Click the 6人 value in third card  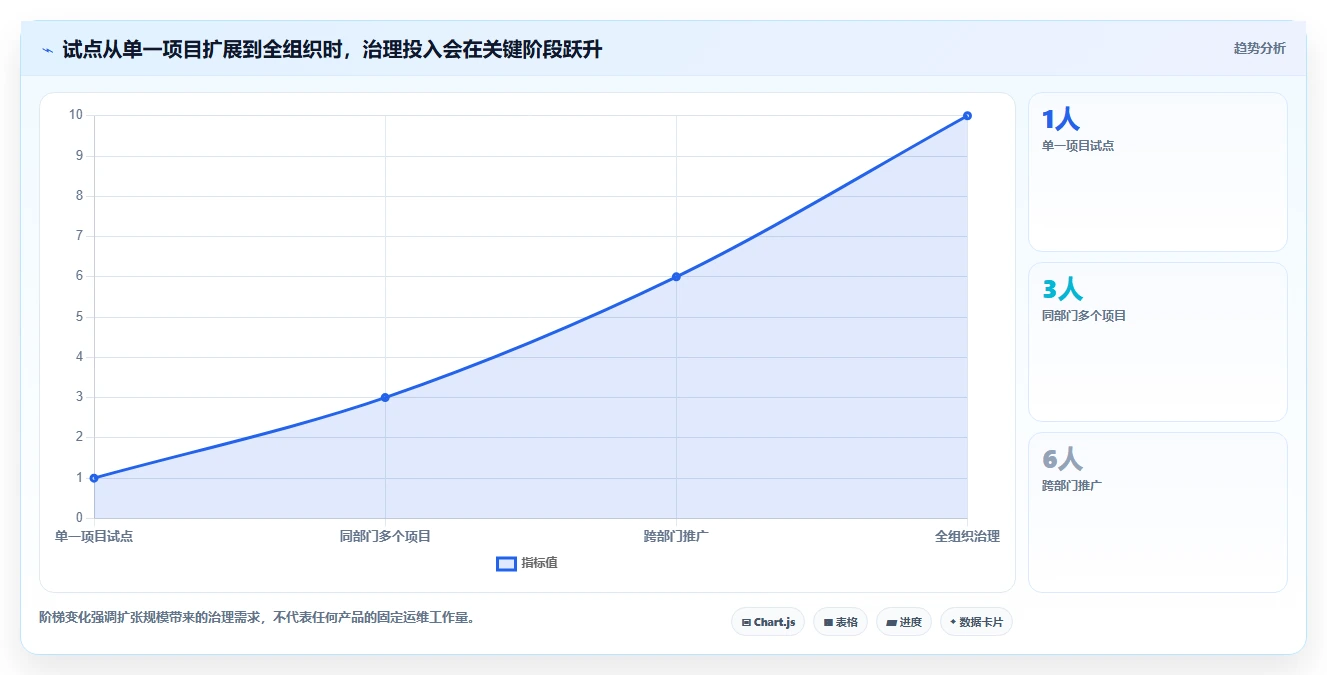(x=1062, y=460)
